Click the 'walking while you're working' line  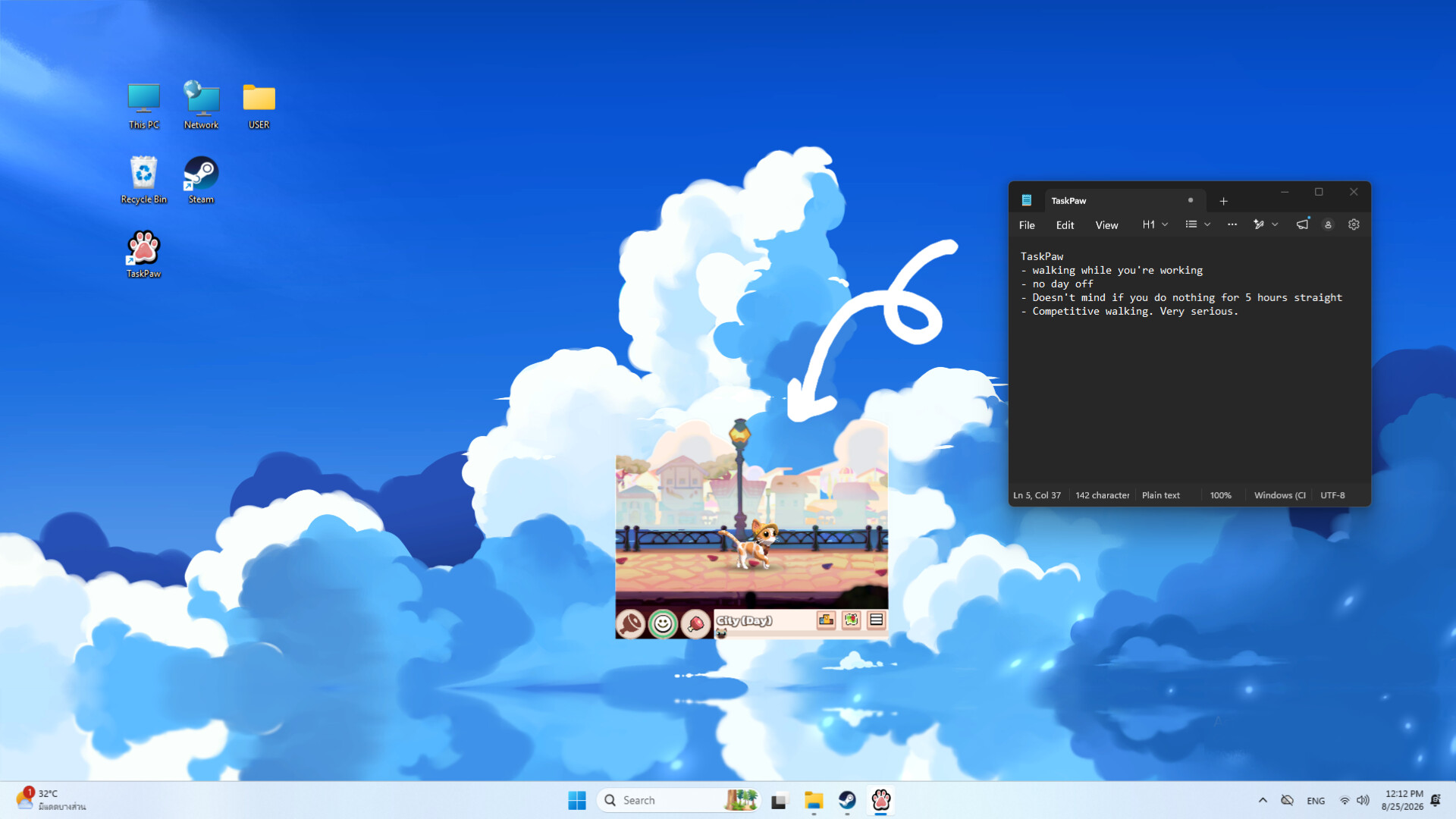[1111, 270]
